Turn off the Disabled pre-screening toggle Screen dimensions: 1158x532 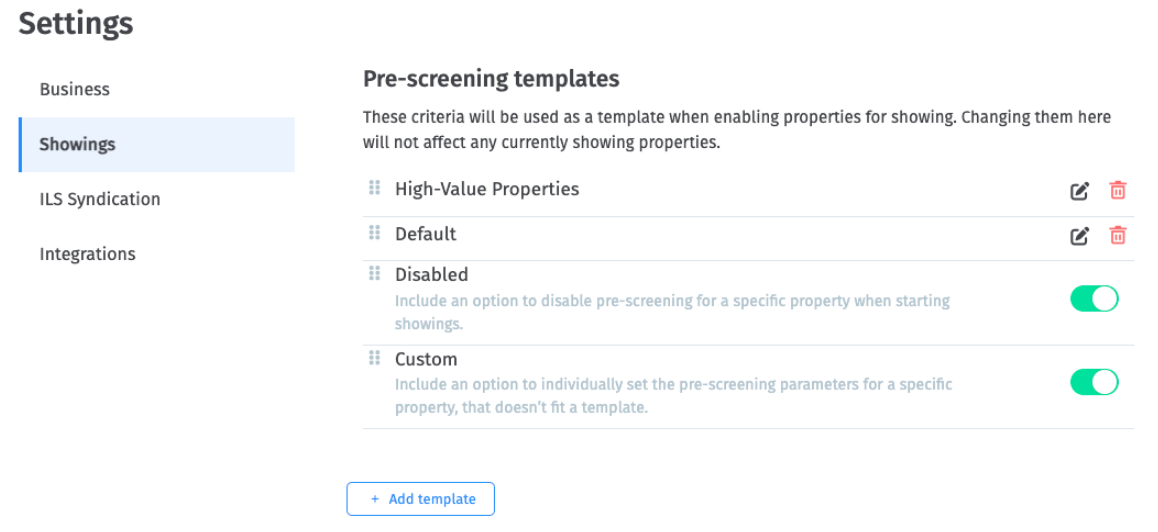tap(1094, 298)
